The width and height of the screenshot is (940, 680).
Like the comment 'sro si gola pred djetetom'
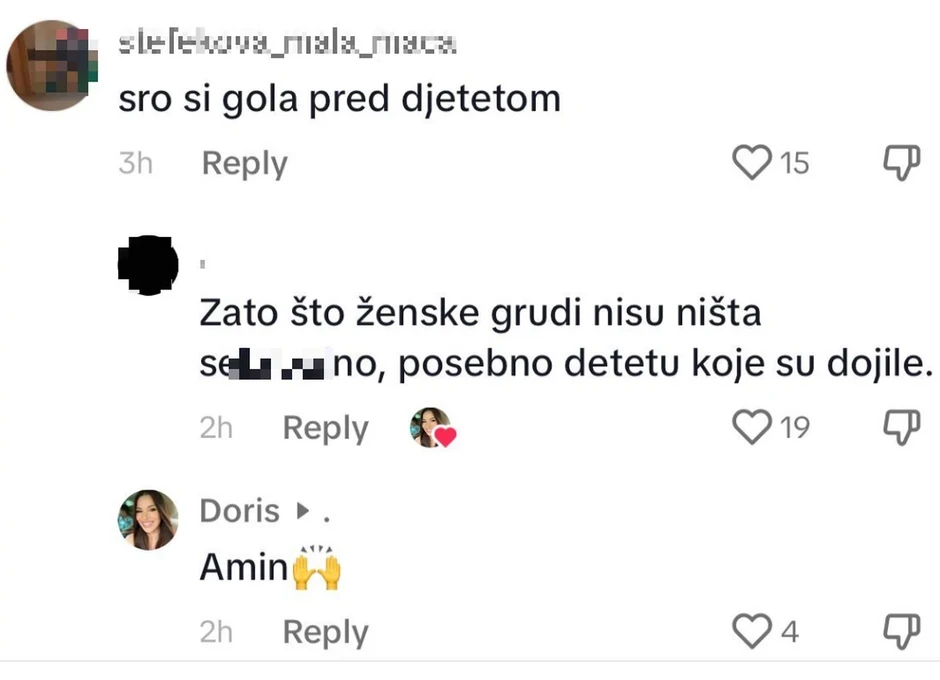click(752, 163)
